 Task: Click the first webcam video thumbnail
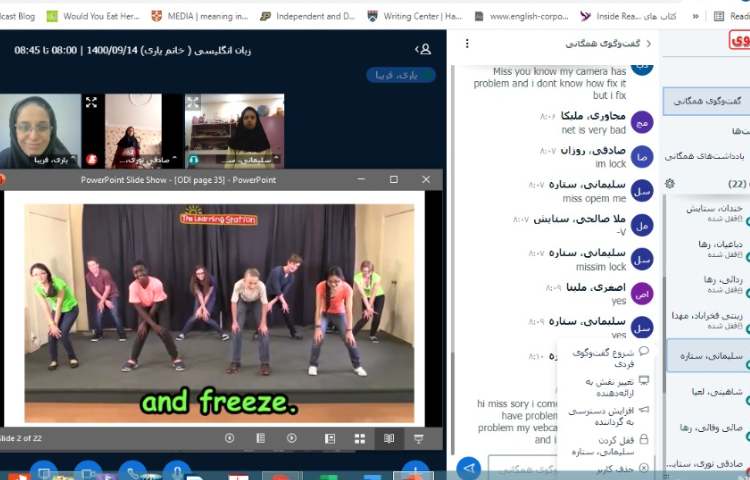click(x=40, y=131)
